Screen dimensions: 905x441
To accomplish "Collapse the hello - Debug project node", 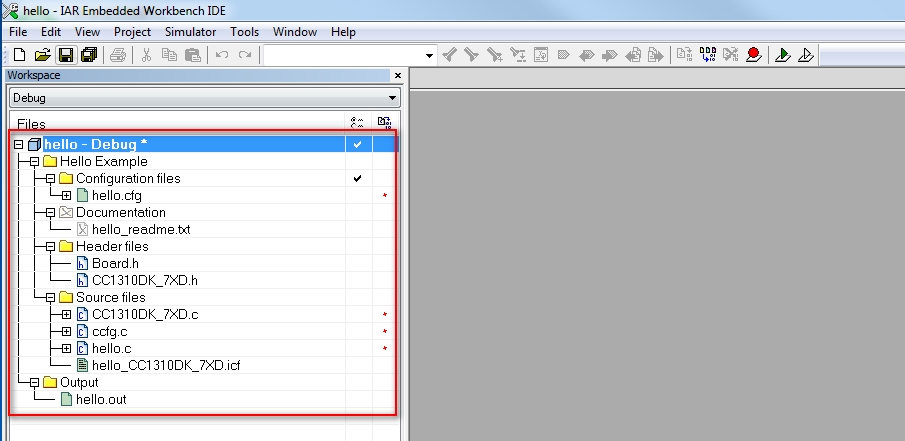I will (x=18, y=144).
